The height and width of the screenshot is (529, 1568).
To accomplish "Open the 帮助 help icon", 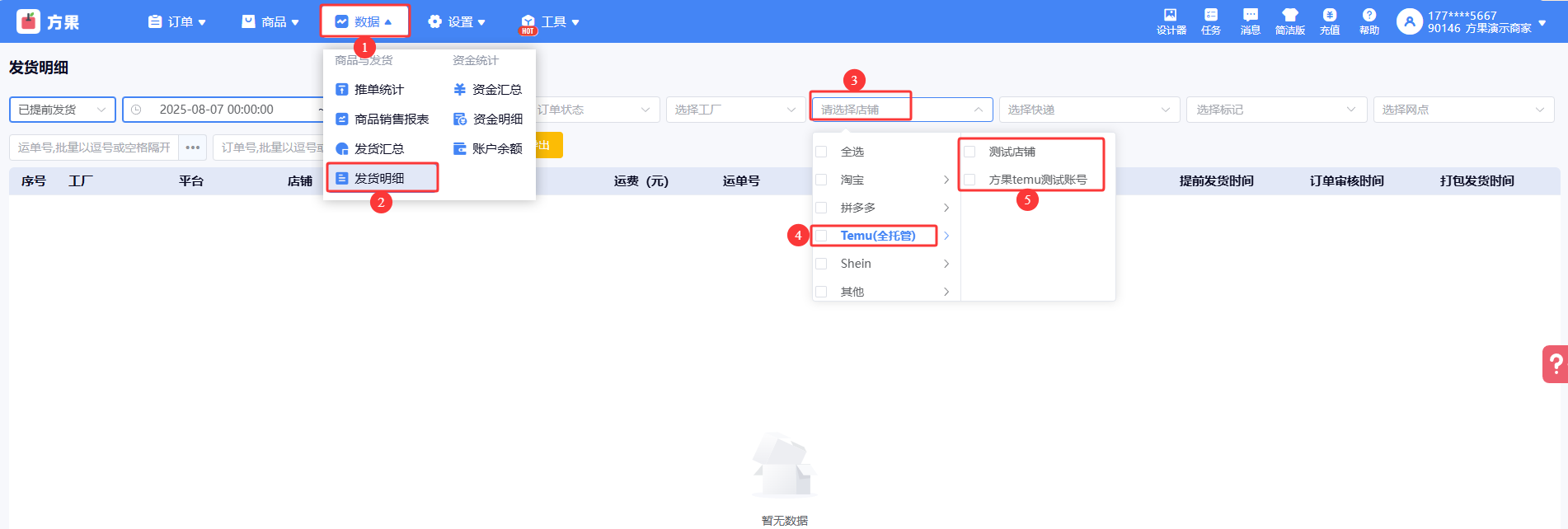I will pyautogui.click(x=1368, y=15).
